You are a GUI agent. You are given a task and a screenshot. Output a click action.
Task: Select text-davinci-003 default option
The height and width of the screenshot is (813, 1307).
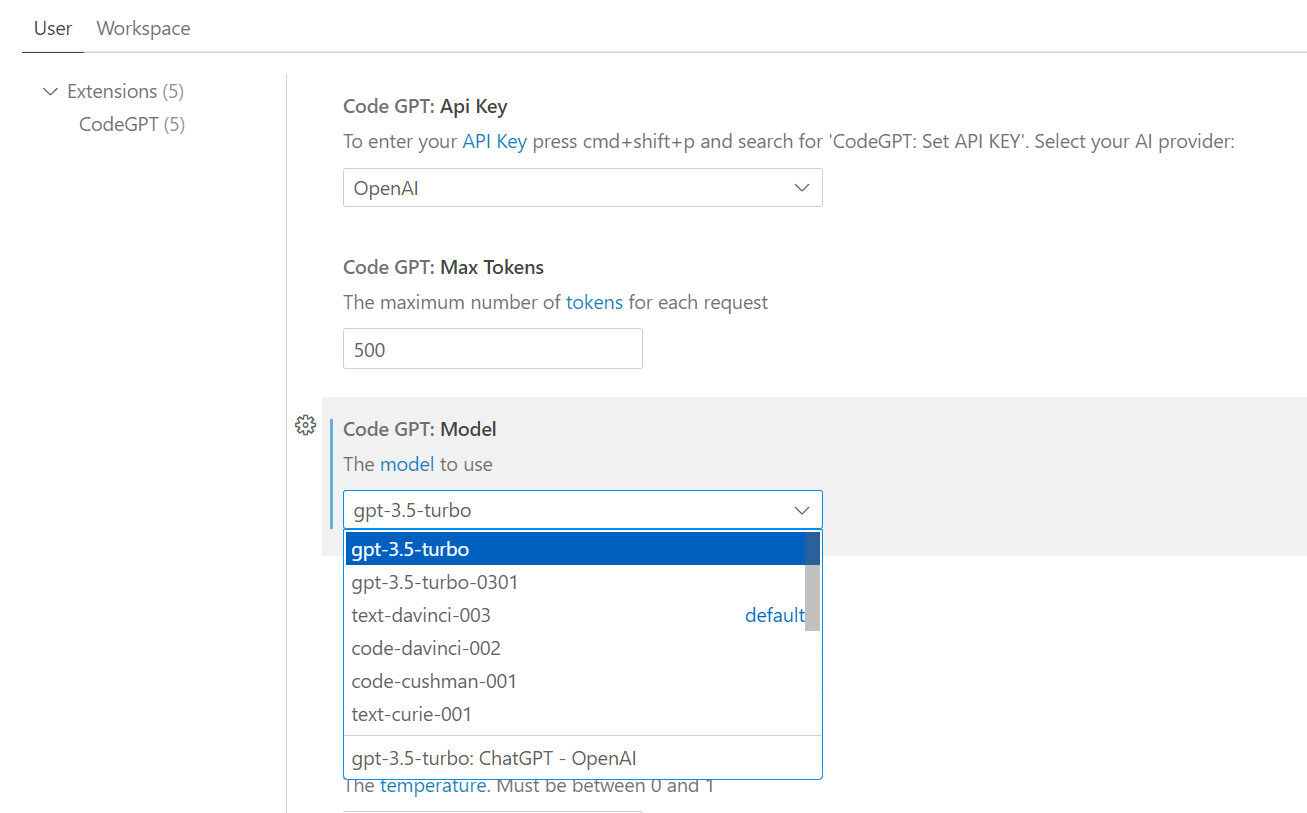pos(576,615)
